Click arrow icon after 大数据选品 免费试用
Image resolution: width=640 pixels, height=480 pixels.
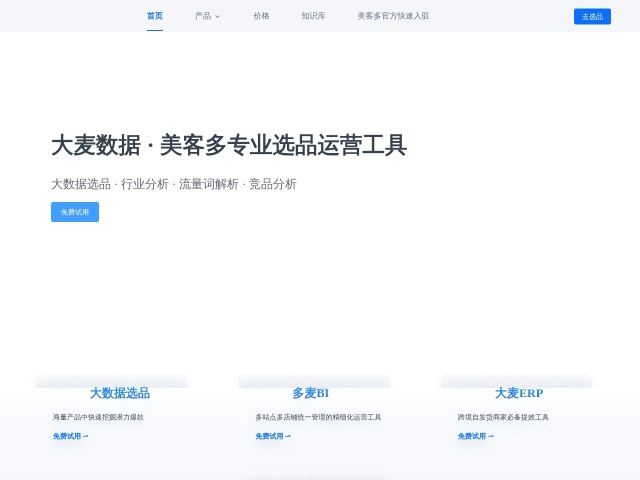85,436
